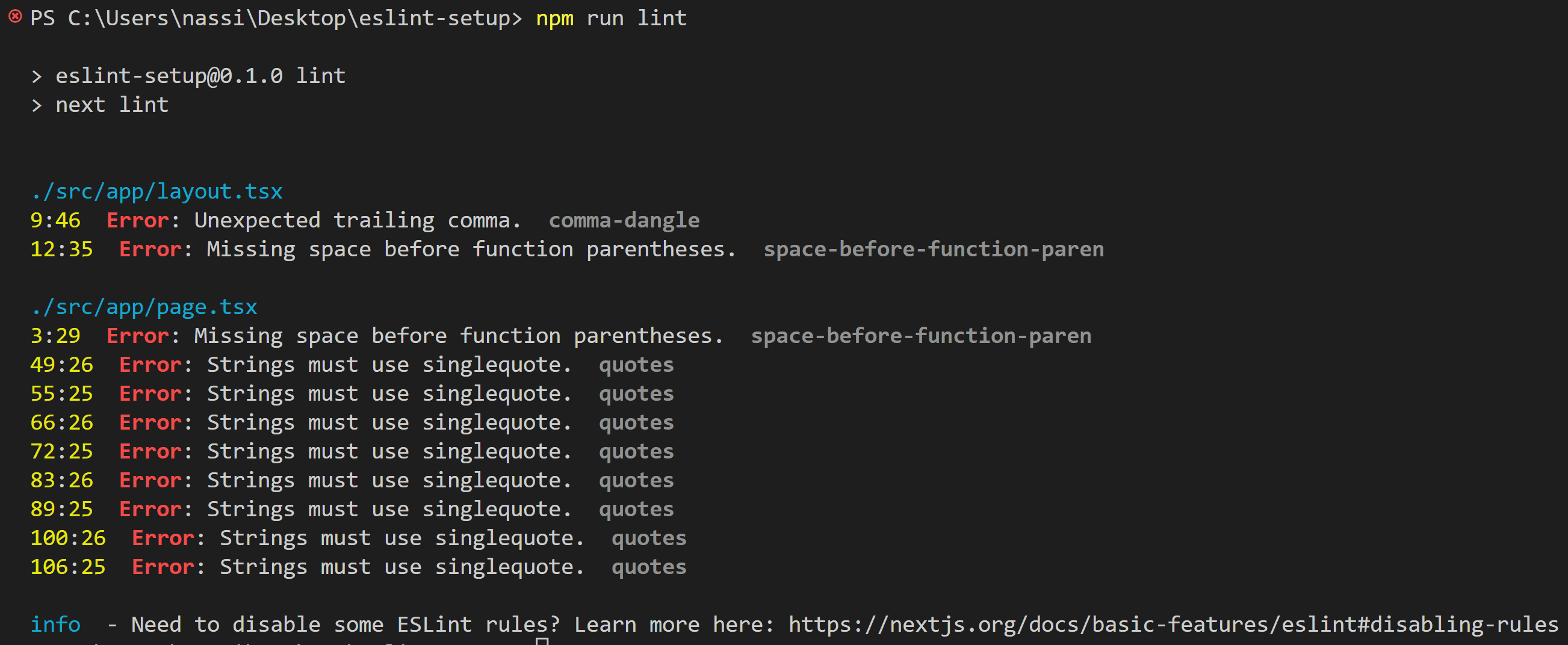Click the quotes rule for line 66:26
This screenshot has height=645, width=1568.
636,422
